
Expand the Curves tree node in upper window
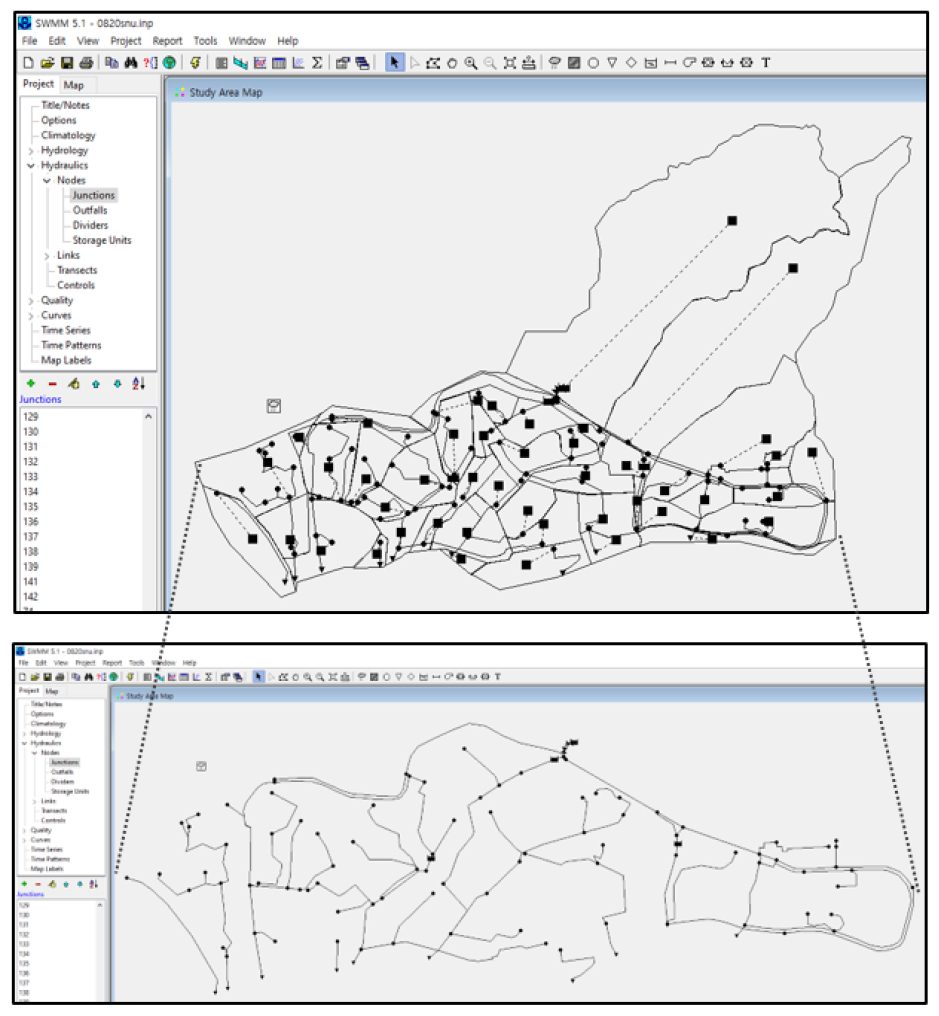(x=31, y=316)
